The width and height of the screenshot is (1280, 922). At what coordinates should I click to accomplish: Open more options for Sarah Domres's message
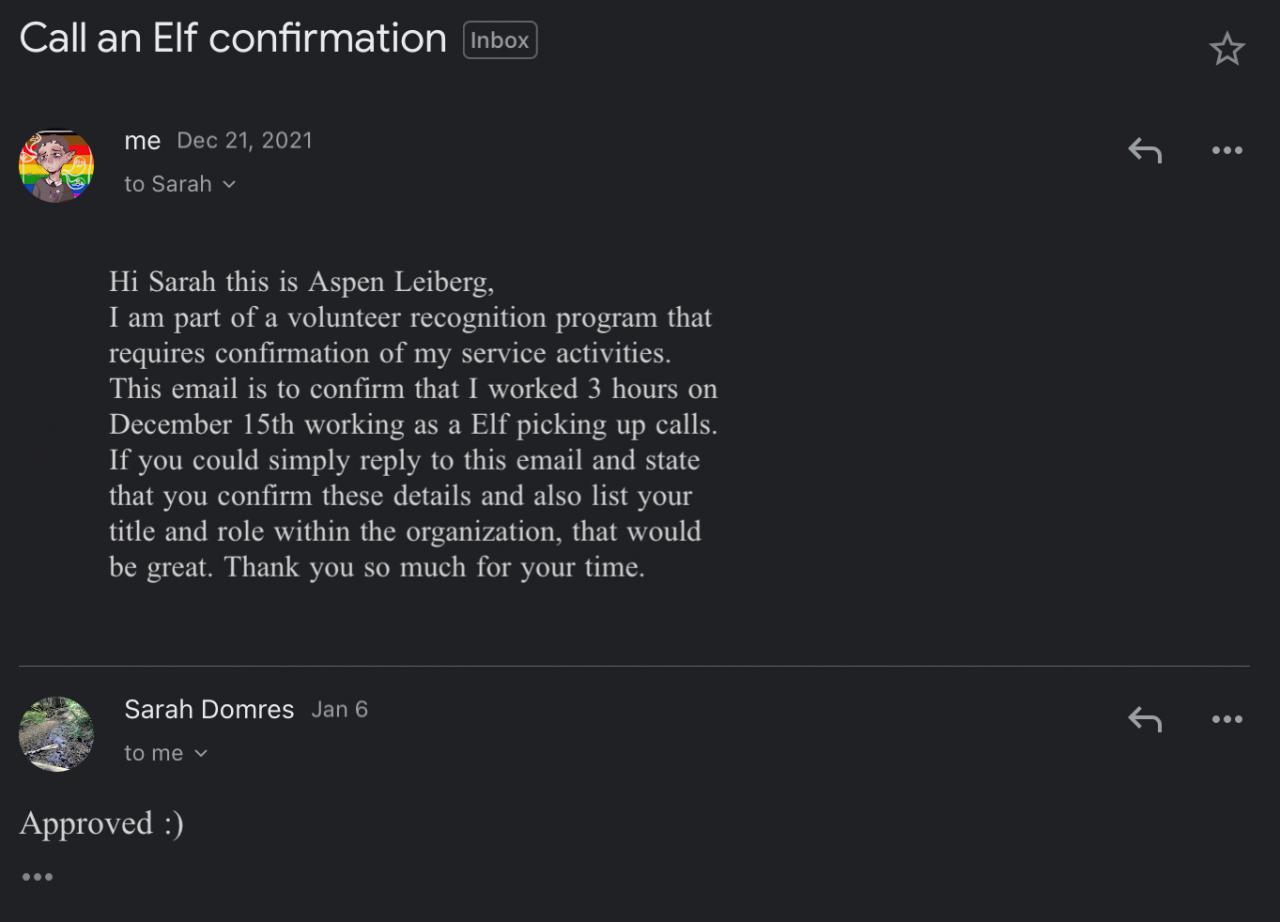pyautogui.click(x=1226, y=719)
